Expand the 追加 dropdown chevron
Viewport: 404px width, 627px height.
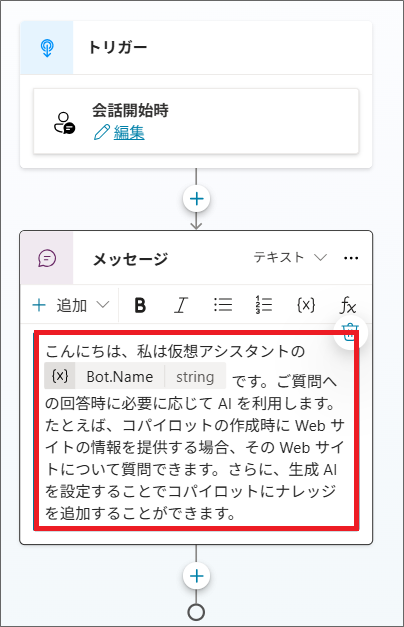click(x=103, y=305)
